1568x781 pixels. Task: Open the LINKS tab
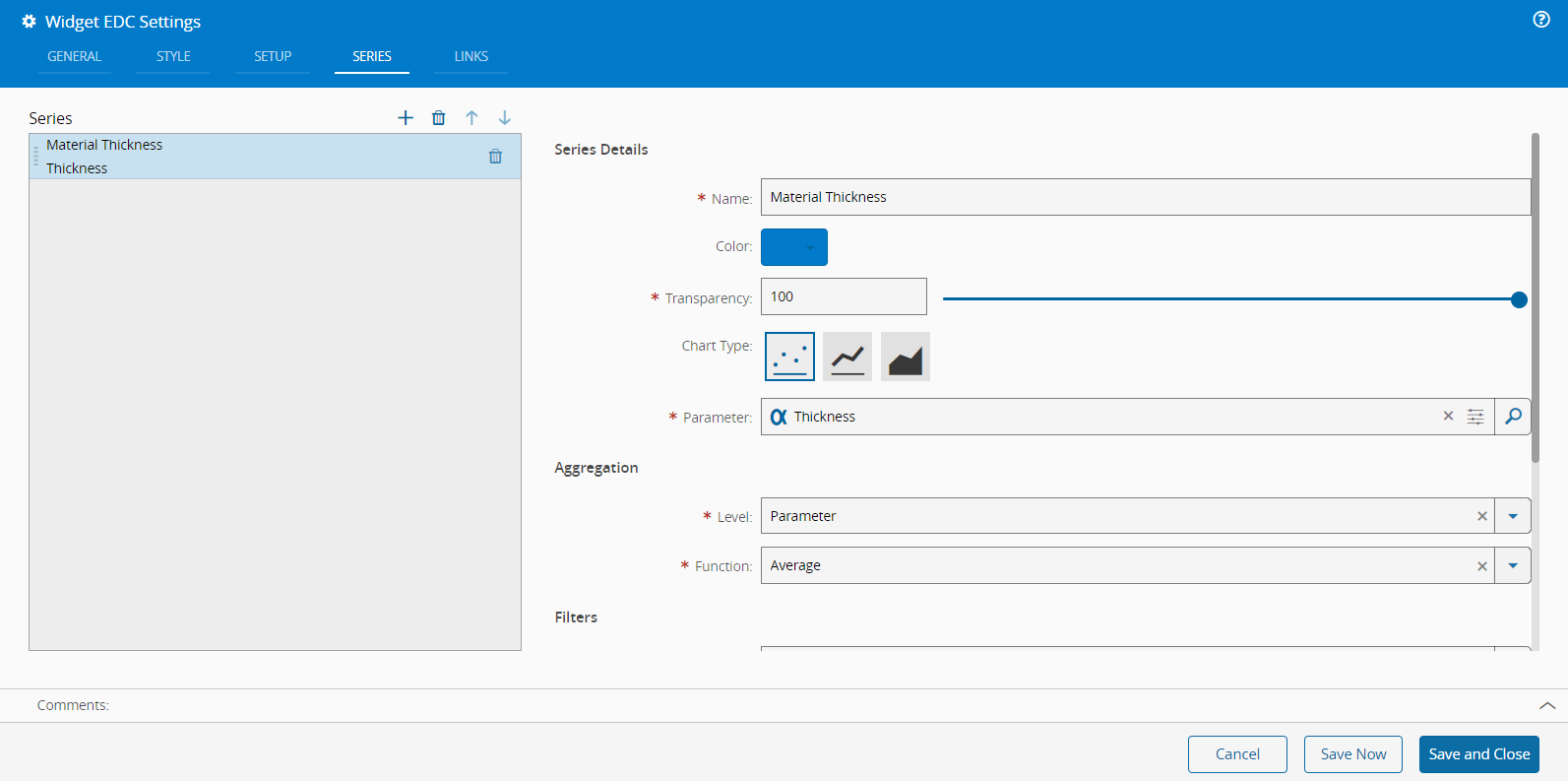tap(471, 56)
